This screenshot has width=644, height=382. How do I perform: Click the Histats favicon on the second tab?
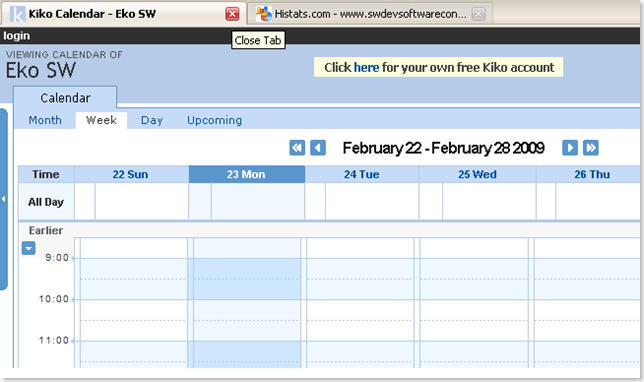coord(264,14)
